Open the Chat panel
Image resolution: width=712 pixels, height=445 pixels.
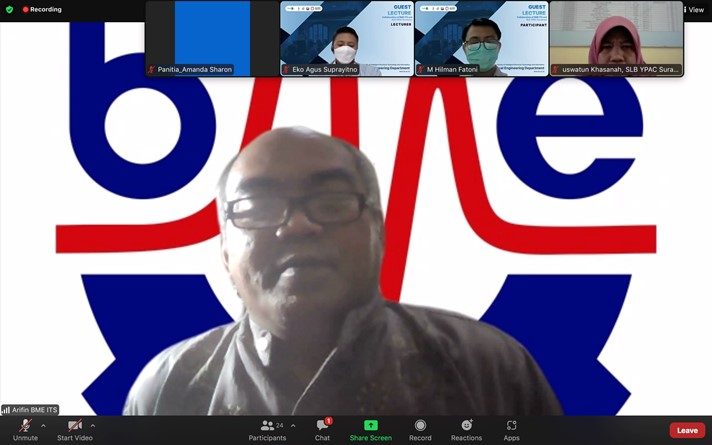click(x=322, y=429)
